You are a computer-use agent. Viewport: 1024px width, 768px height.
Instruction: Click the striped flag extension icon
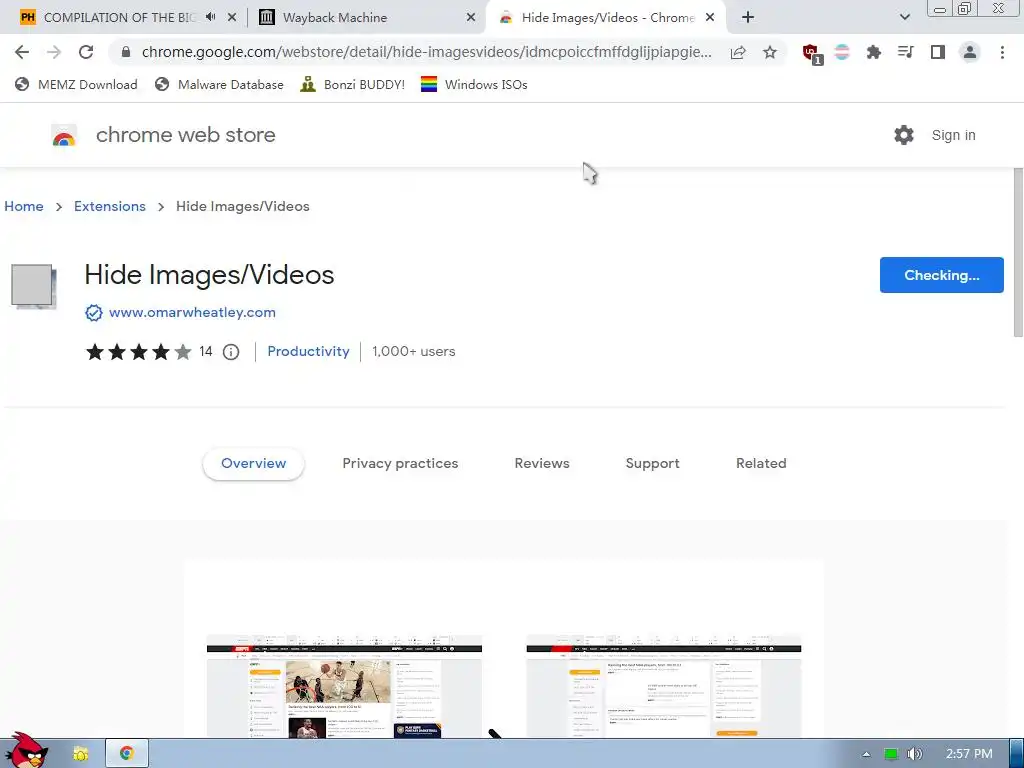[x=842, y=52]
